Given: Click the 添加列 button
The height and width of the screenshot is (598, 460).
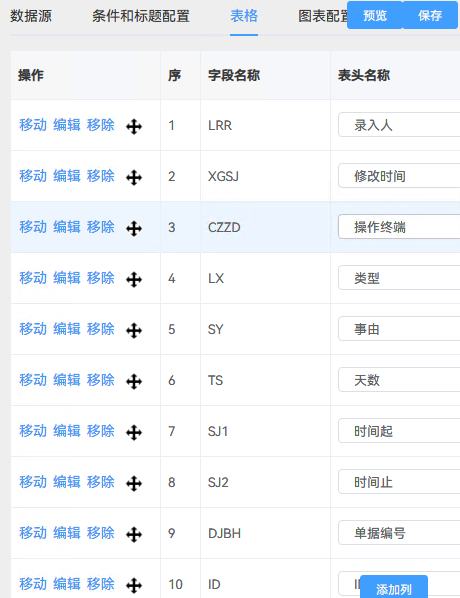Looking at the screenshot, I should [x=394, y=589].
